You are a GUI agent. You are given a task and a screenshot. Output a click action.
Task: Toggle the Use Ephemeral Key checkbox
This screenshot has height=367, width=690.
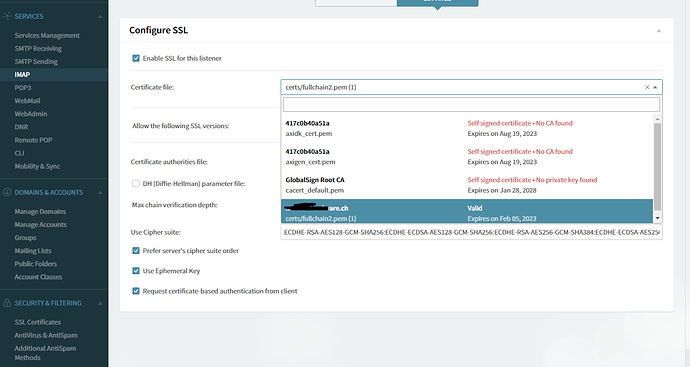click(136, 271)
